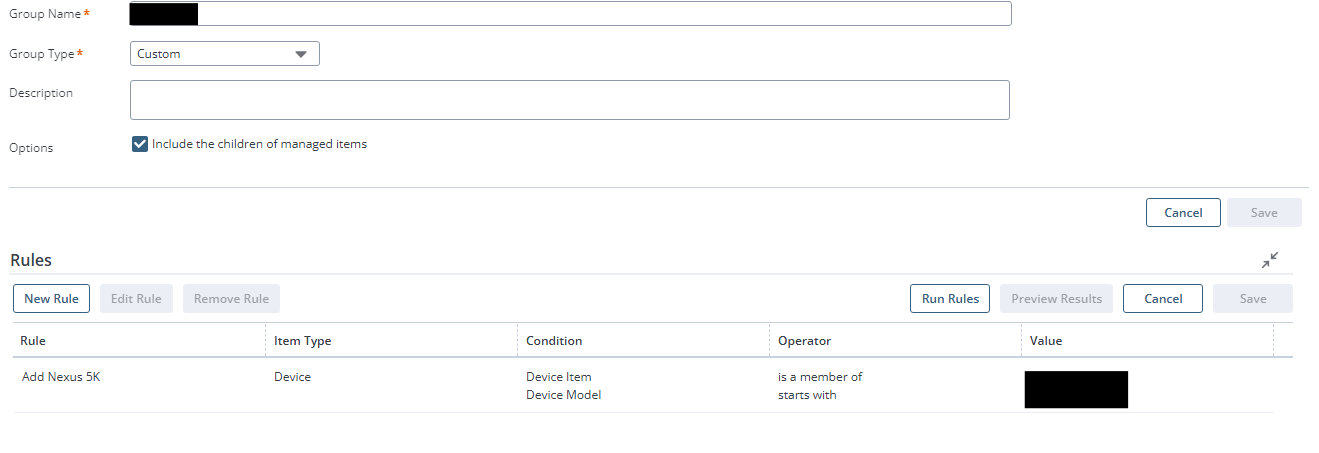Screen dimensions: 1319x453
Task: Collapse the Rules panel using arrows icon
Action: pos(1270,260)
